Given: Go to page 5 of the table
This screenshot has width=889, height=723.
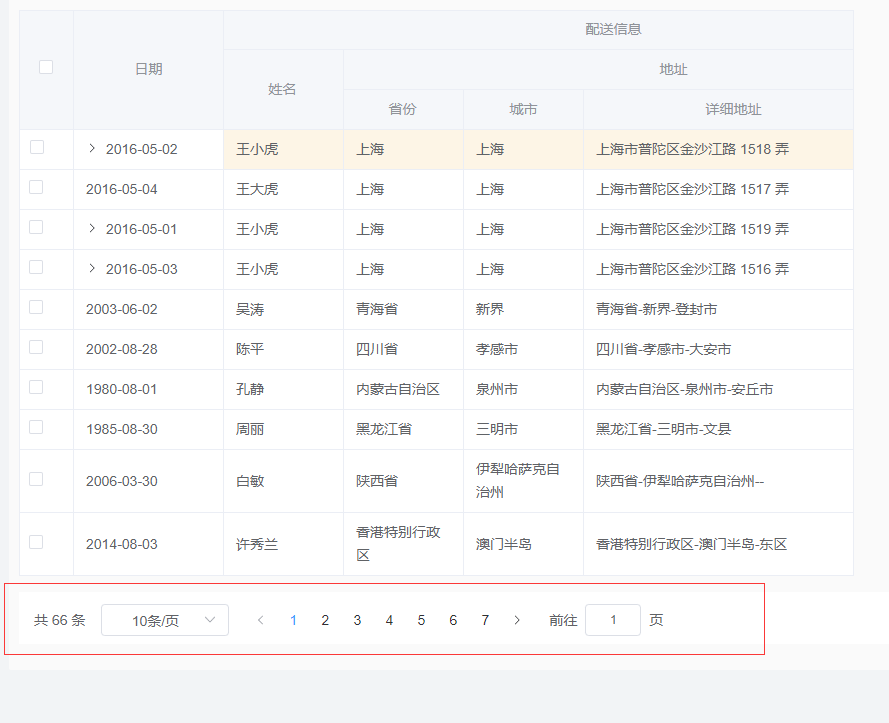Looking at the screenshot, I should click(421, 620).
